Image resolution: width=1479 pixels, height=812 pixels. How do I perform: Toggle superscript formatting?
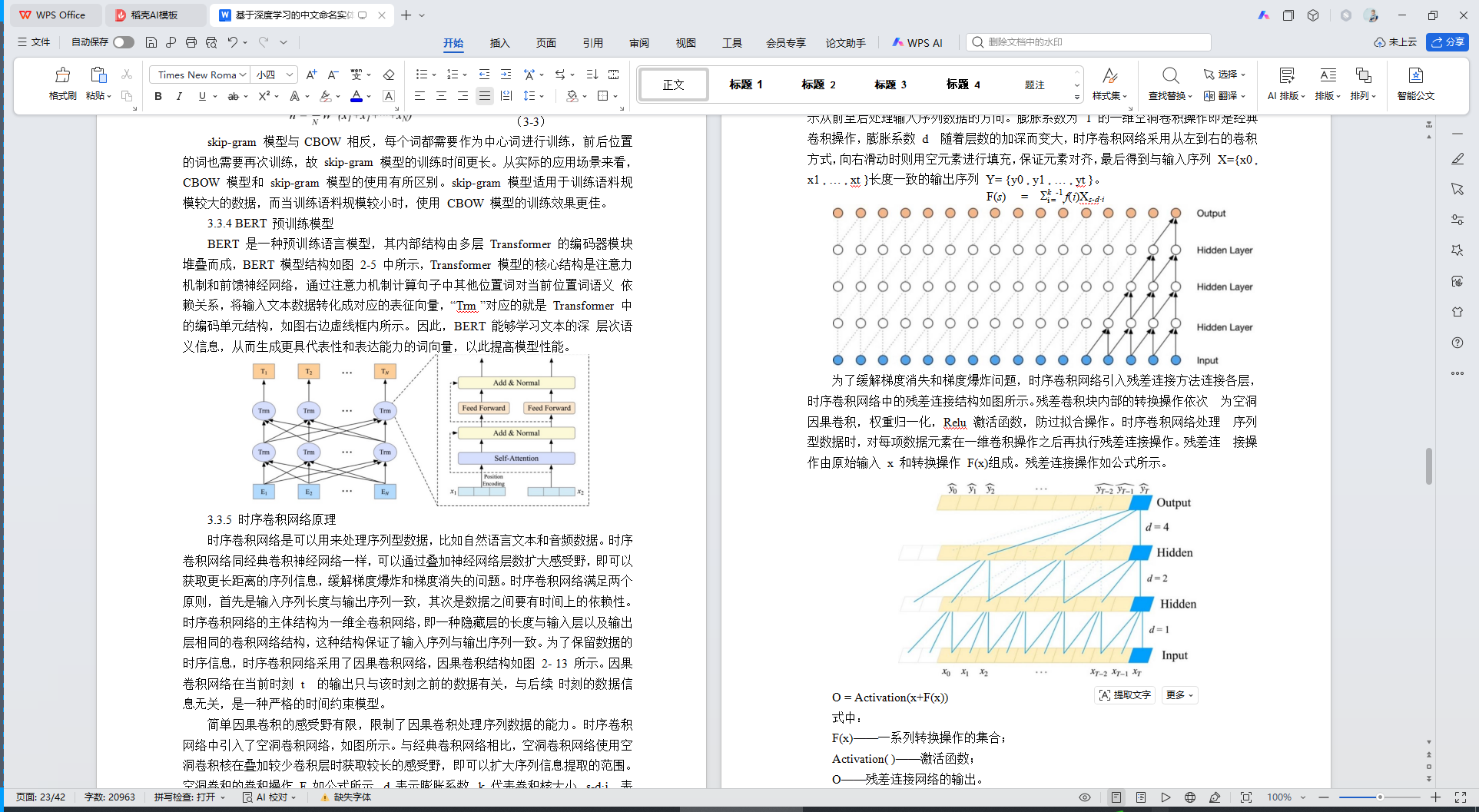264,96
